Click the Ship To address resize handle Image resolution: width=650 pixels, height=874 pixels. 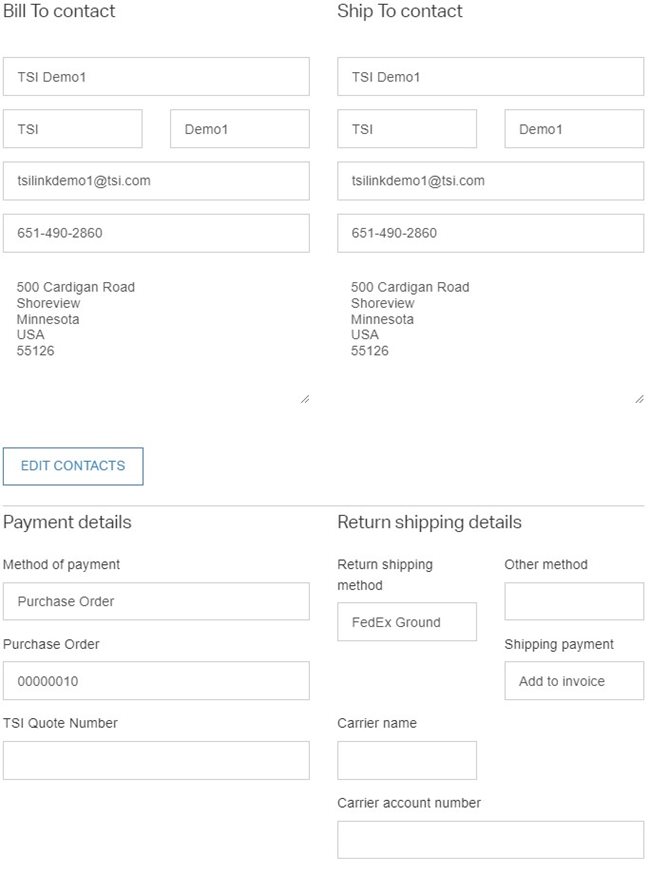tap(639, 399)
